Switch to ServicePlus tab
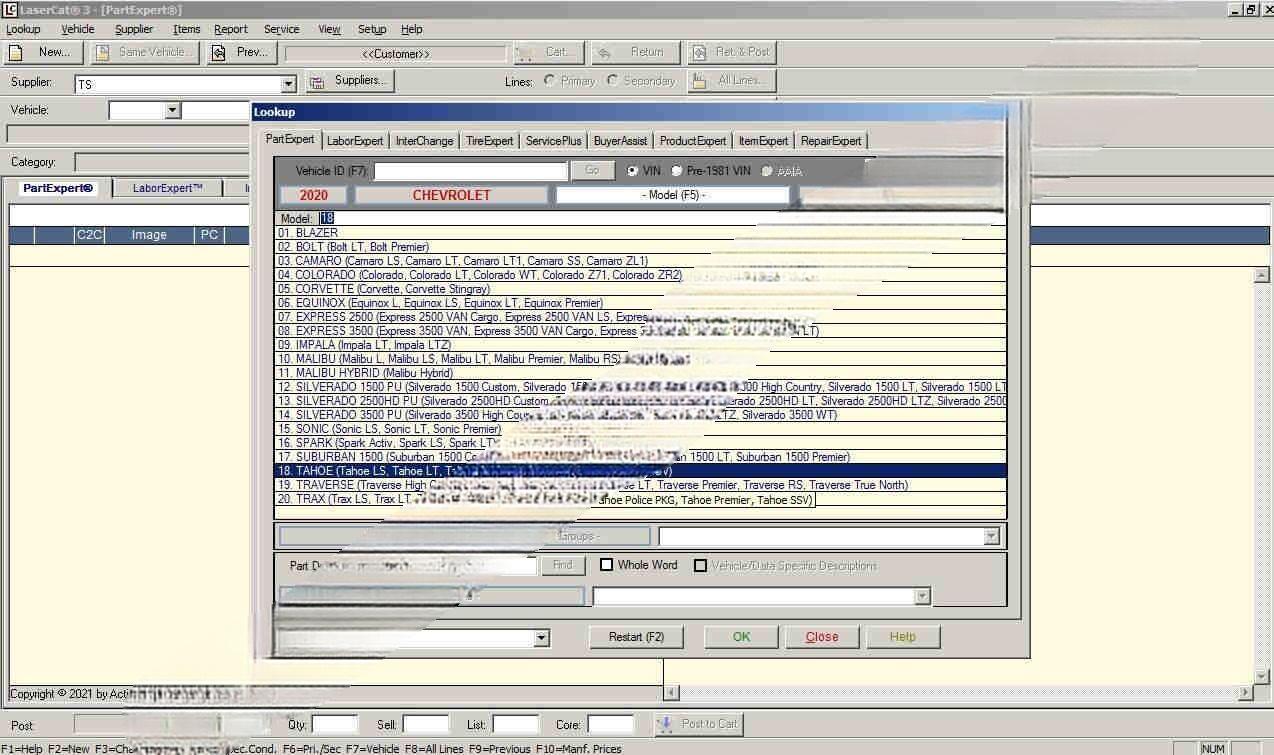The height and width of the screenshot is (755, 1274). (x=554, y=141)
